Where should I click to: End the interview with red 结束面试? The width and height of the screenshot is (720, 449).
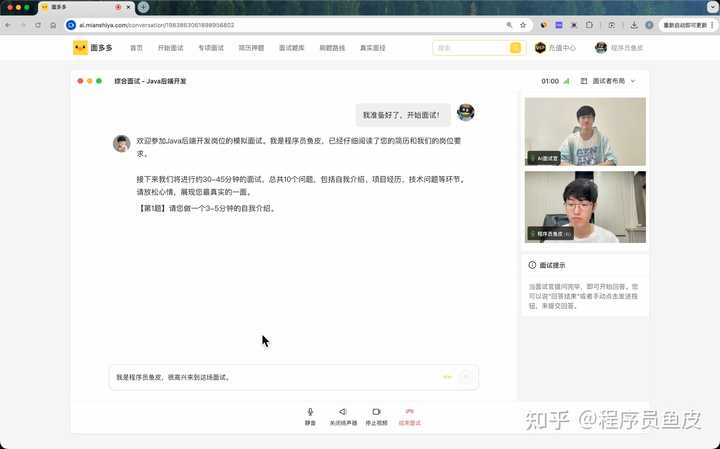410,417
